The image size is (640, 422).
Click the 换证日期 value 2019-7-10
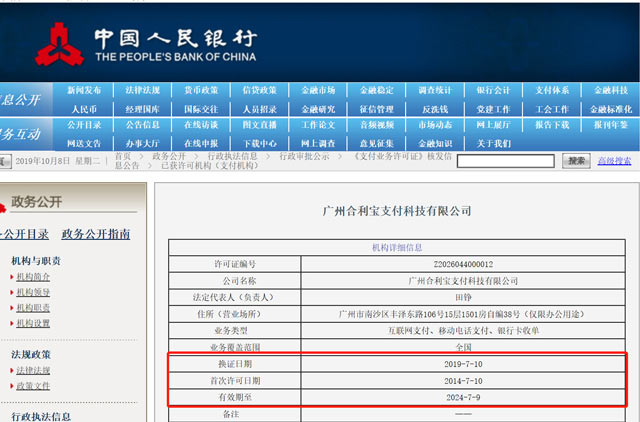pyautogui.click(x=463, y=364)
